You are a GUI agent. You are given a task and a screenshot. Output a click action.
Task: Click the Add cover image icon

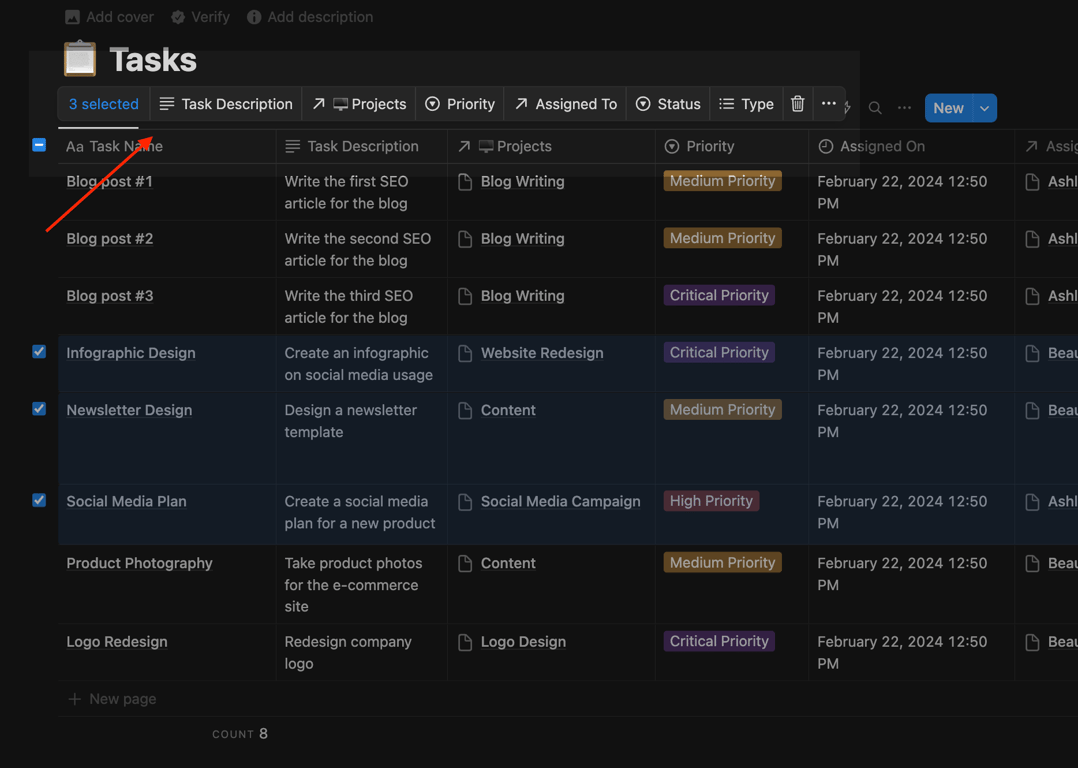point(73,17)
